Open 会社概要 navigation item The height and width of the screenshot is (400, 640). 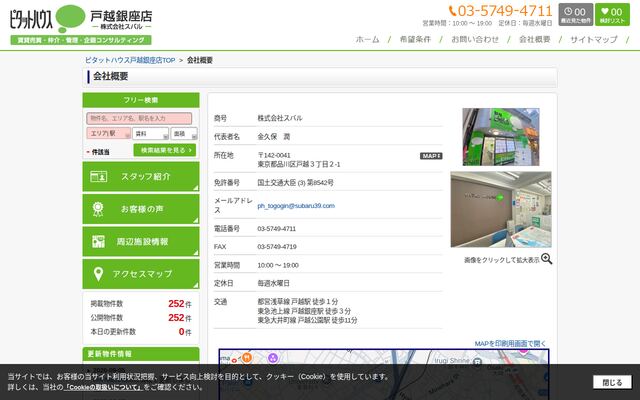535,40
